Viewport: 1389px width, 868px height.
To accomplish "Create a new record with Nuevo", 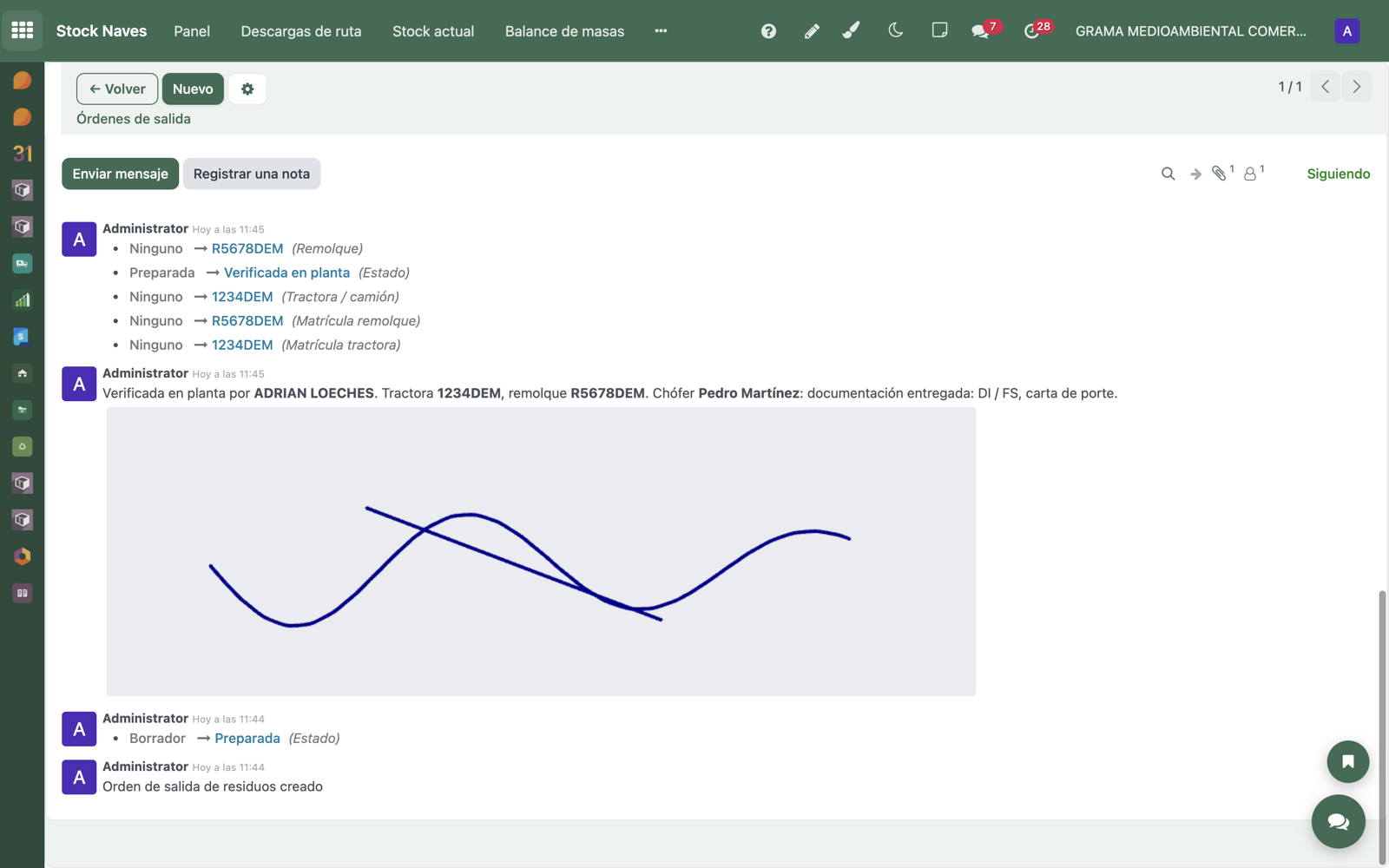I will click(193, 89).
